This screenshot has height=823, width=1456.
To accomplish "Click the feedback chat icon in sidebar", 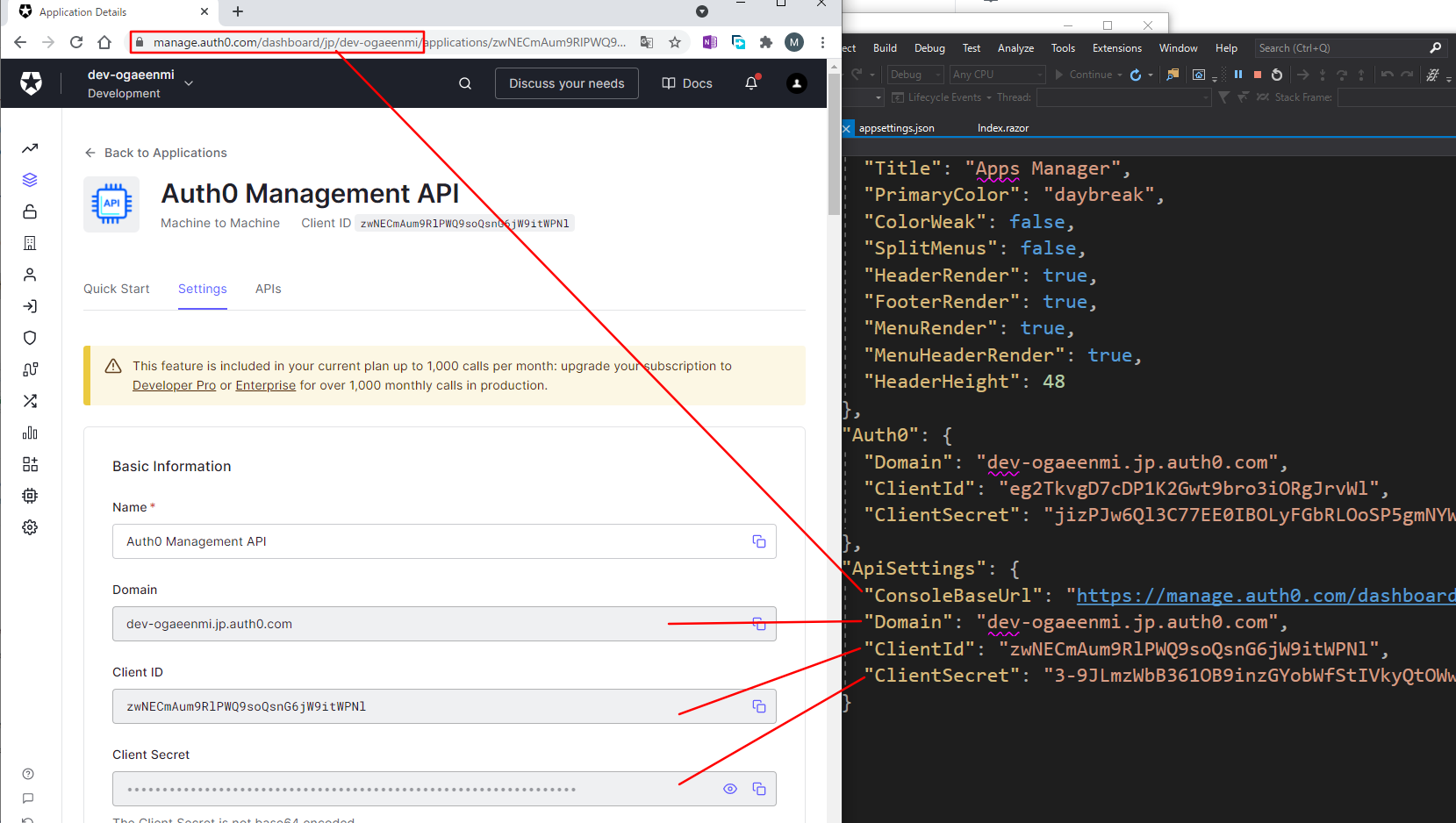I will pyautogui.click(x=28, y=798).
